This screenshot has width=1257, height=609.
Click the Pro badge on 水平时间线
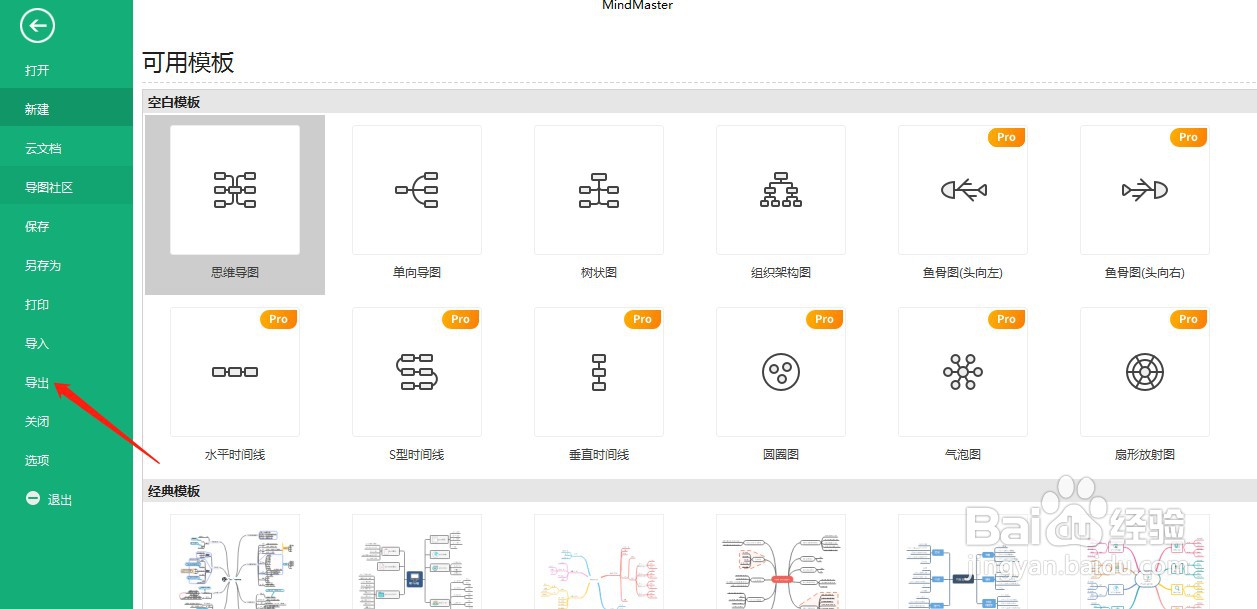tap(278, 319)
